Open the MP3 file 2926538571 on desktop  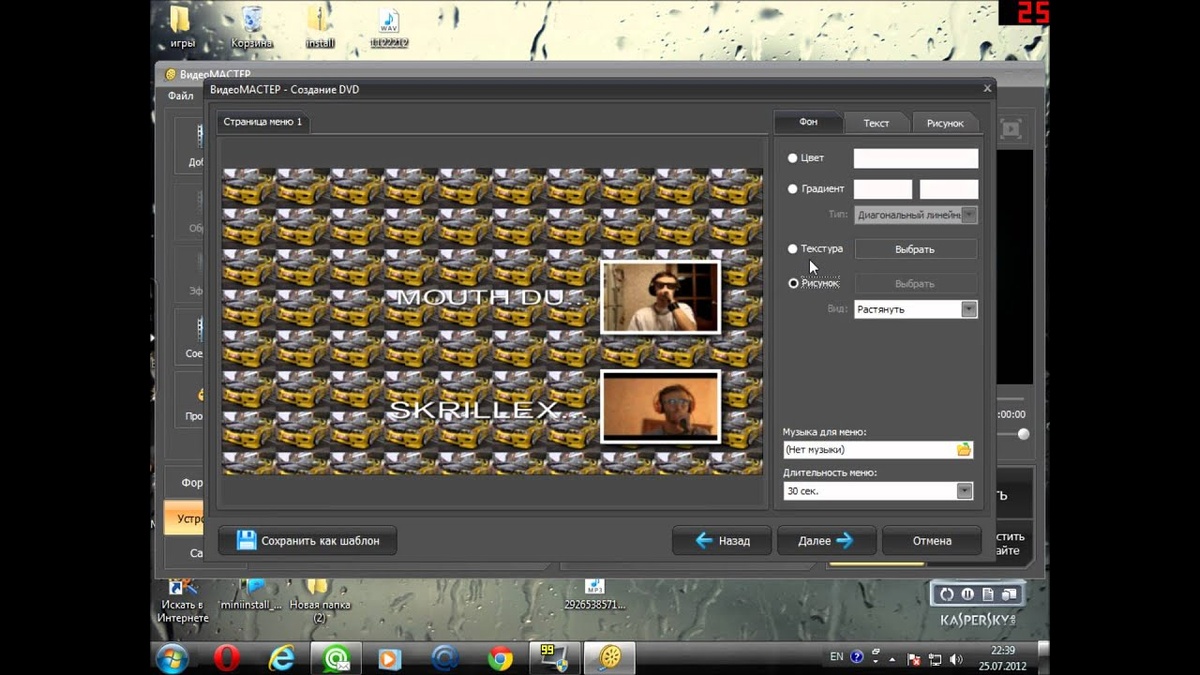click(595, 595)
